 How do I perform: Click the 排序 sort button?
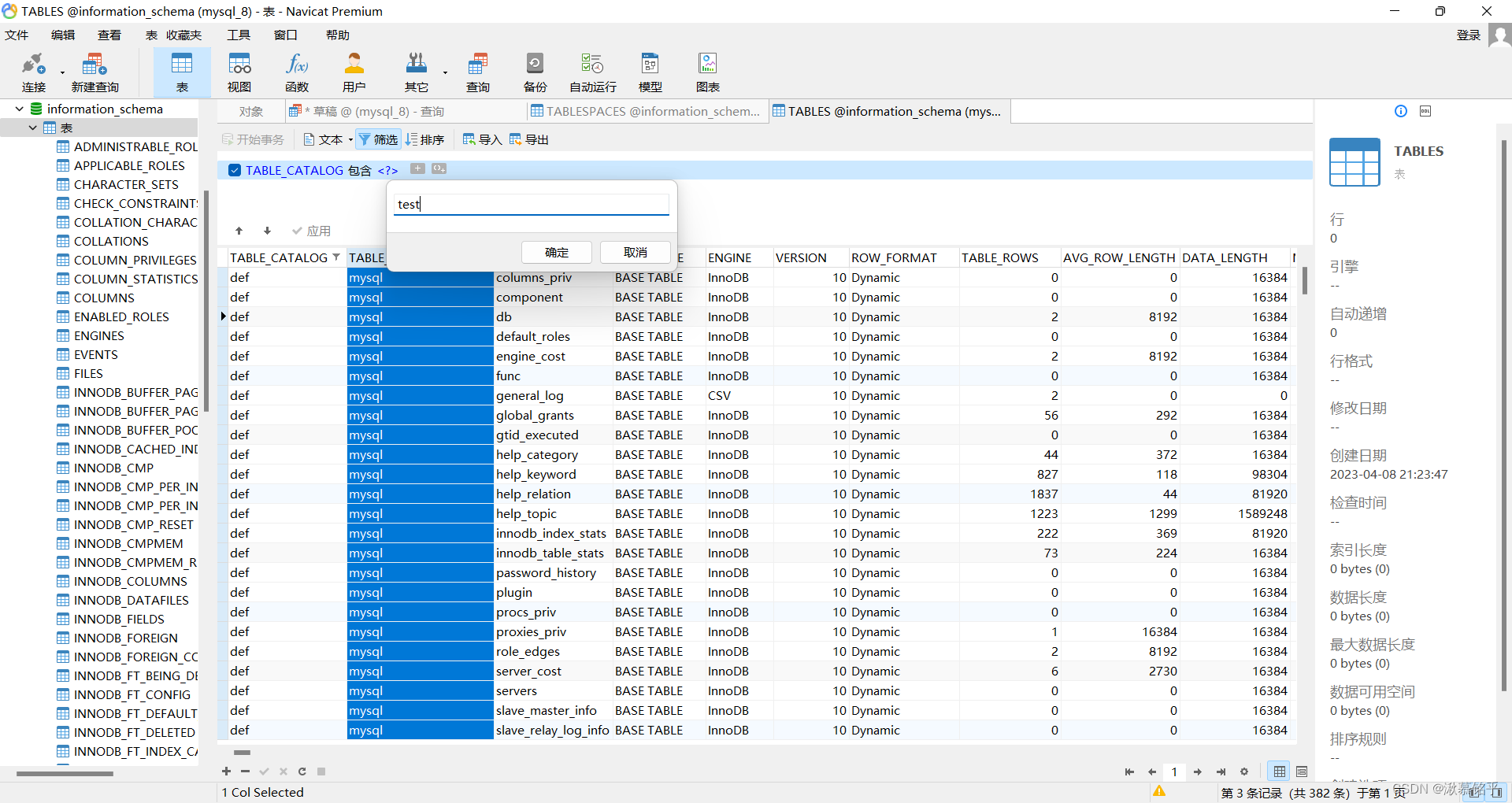(x=425, y=139)
